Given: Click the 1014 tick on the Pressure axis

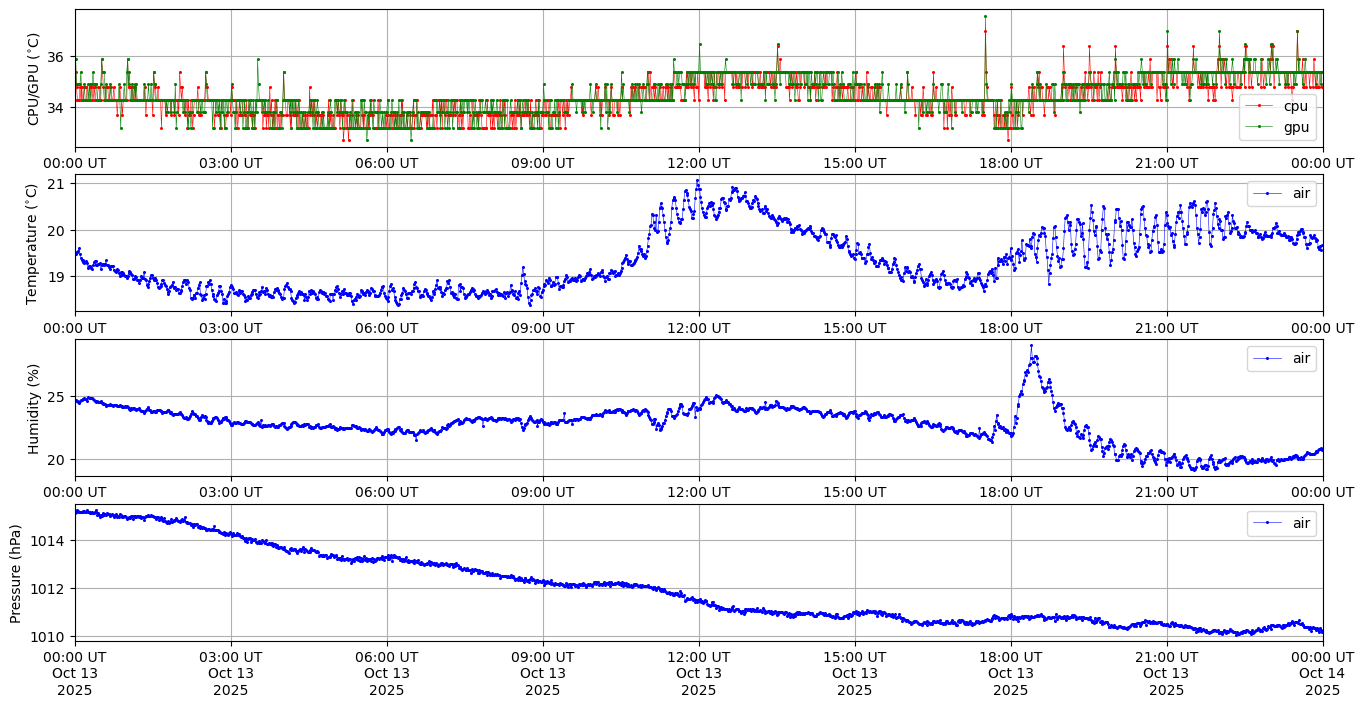Looking at the screenshot, I should [x=50, y=541].
